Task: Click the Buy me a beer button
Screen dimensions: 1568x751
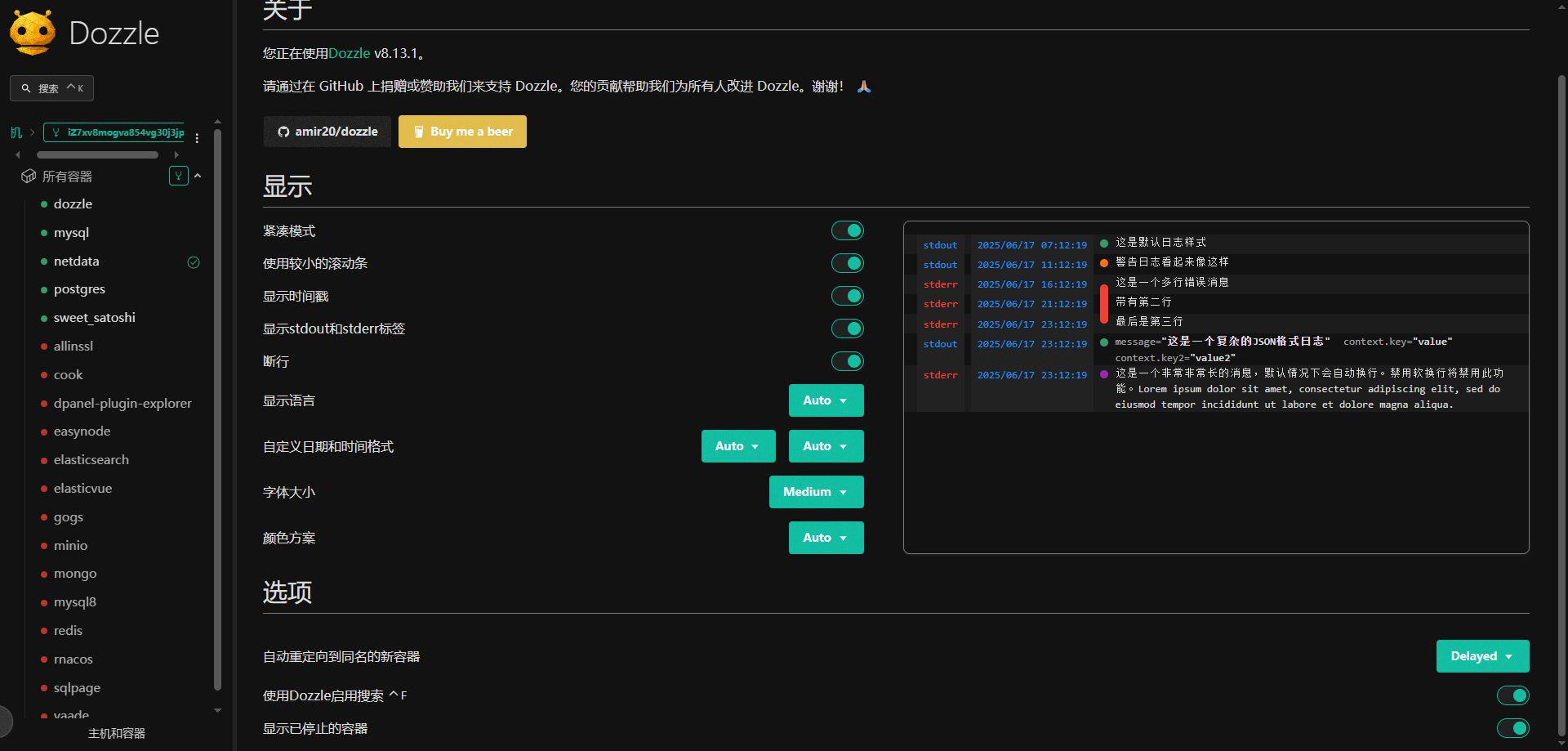Action: [x=462, y=132]
